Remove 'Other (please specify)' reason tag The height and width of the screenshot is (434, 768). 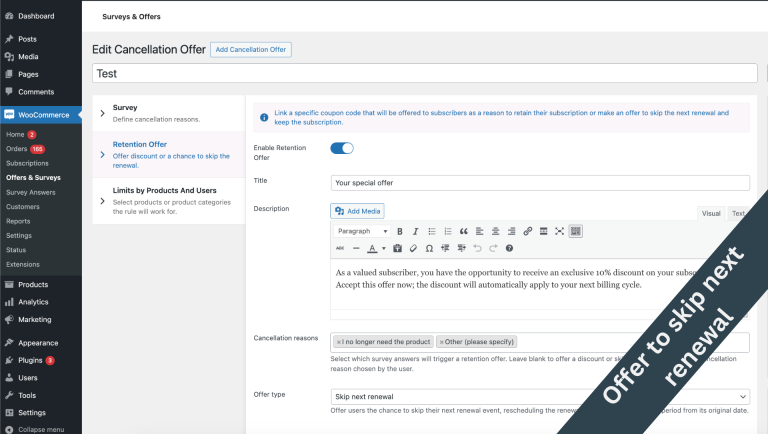(441, 342)
